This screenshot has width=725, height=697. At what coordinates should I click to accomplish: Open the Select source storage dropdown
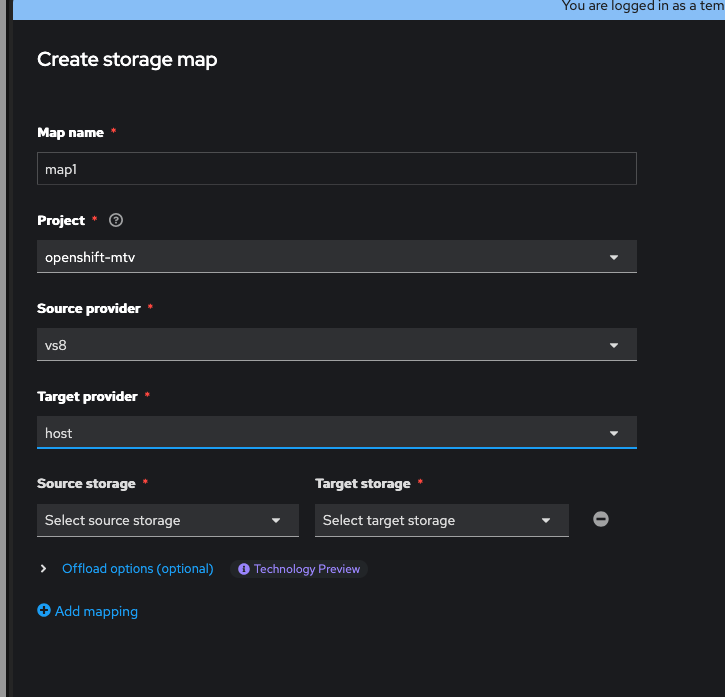[160, 521]
